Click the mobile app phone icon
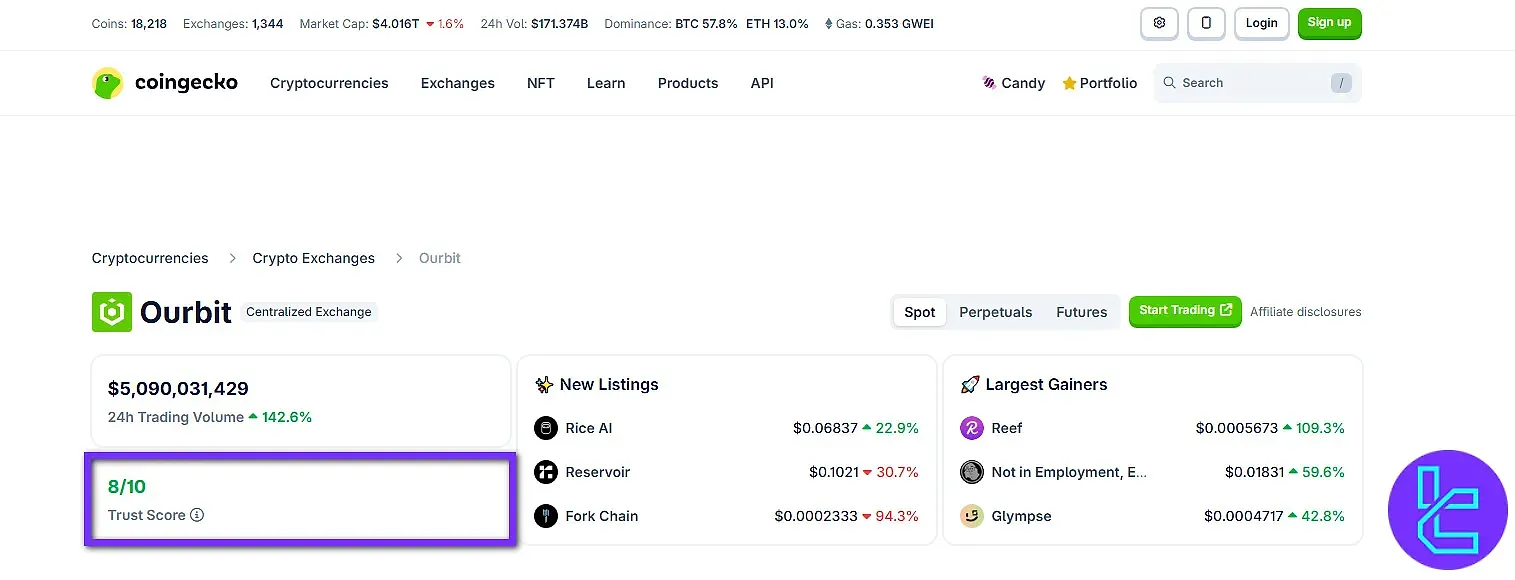The height and width of the screenshot is (580, 1515). [1206, 23]
